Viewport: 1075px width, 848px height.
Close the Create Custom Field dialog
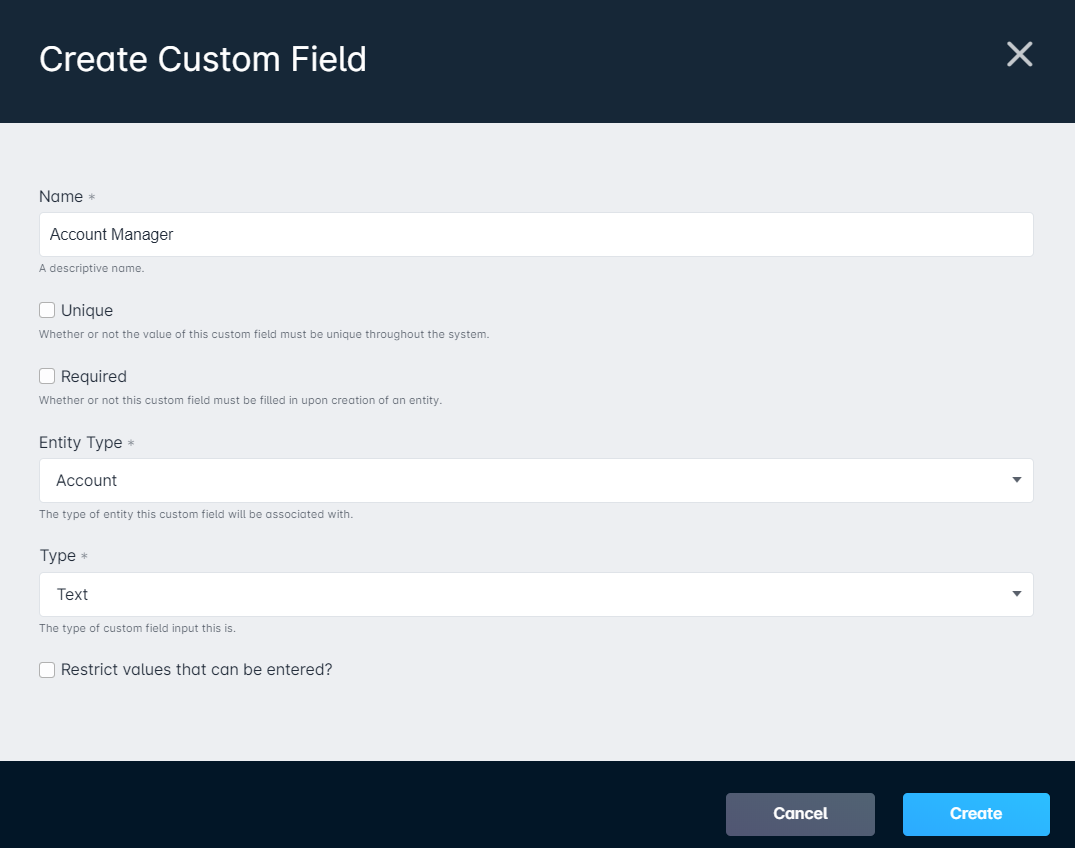[x=1019, y=54]
